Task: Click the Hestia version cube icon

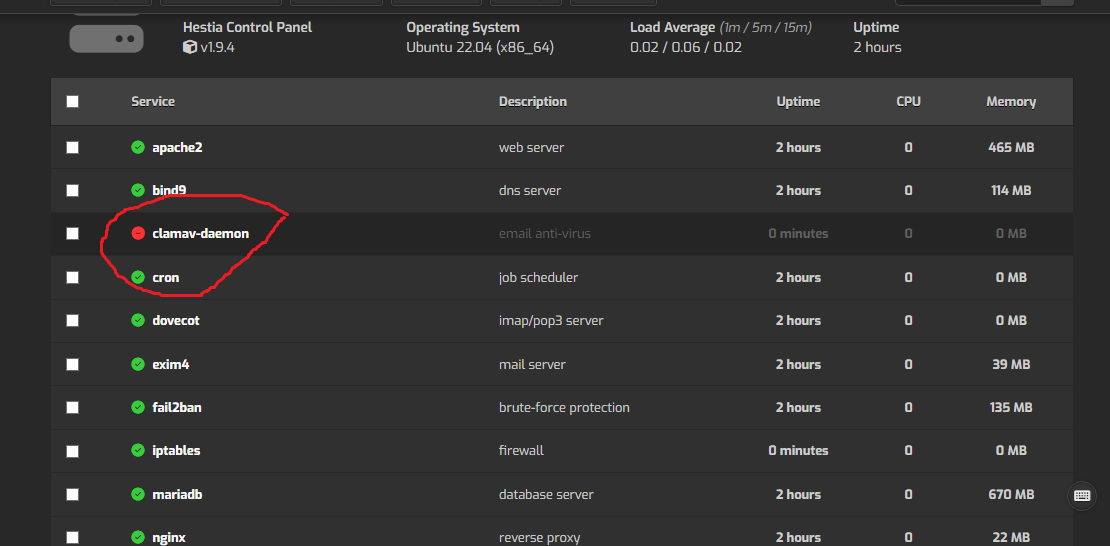Action: (x=190, y=47)
